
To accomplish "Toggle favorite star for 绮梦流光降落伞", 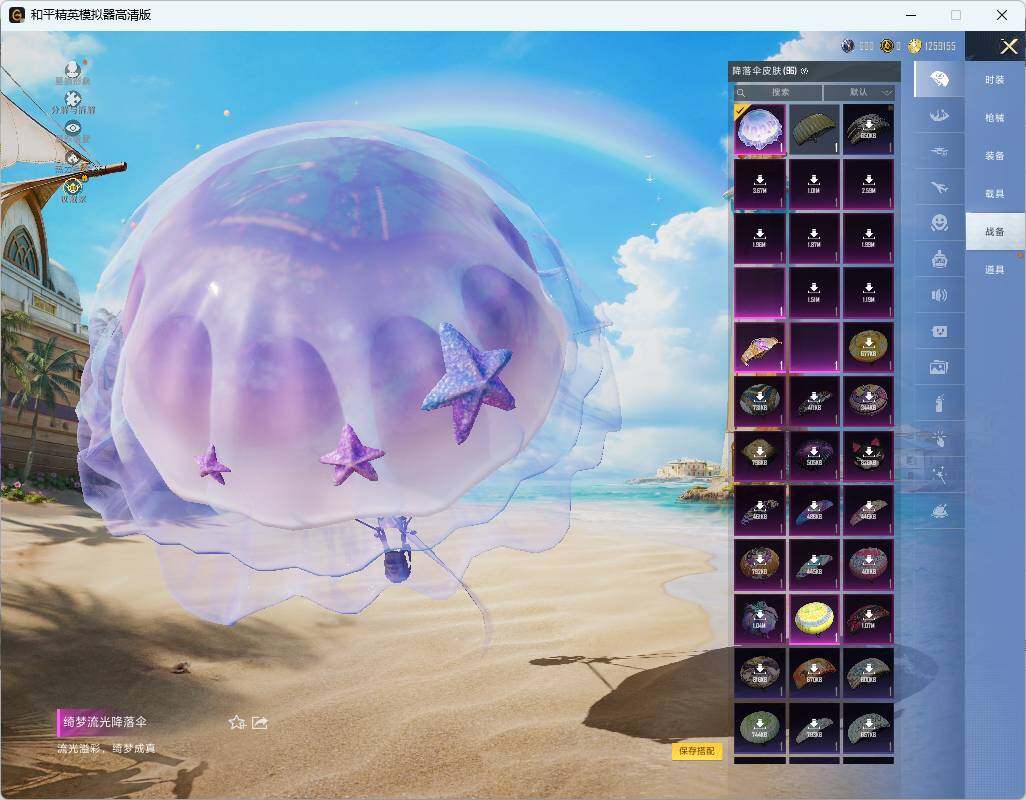I will point(236,722).
